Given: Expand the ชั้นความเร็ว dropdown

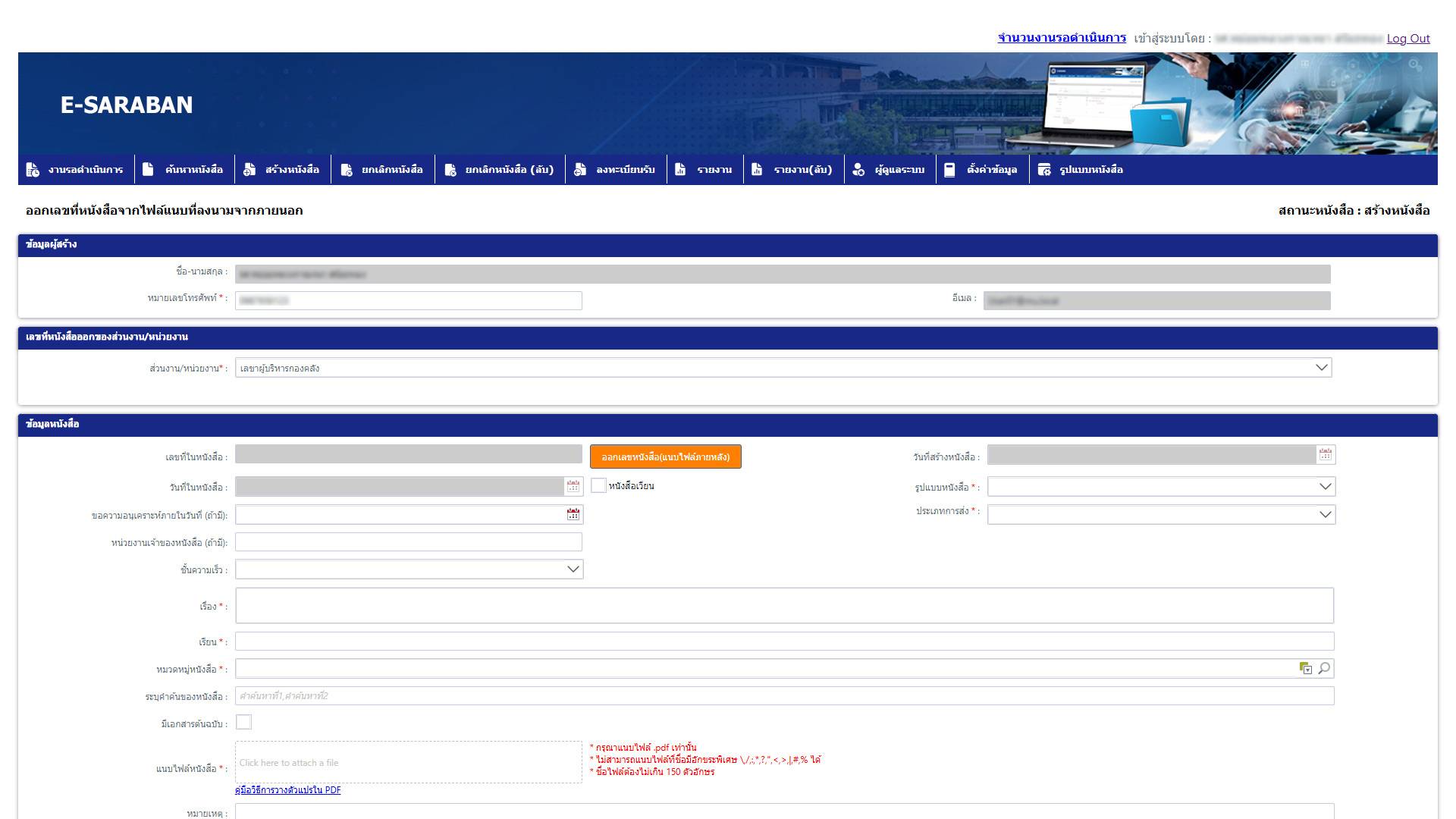Looking at the screenshot, I should click(573, 570).
